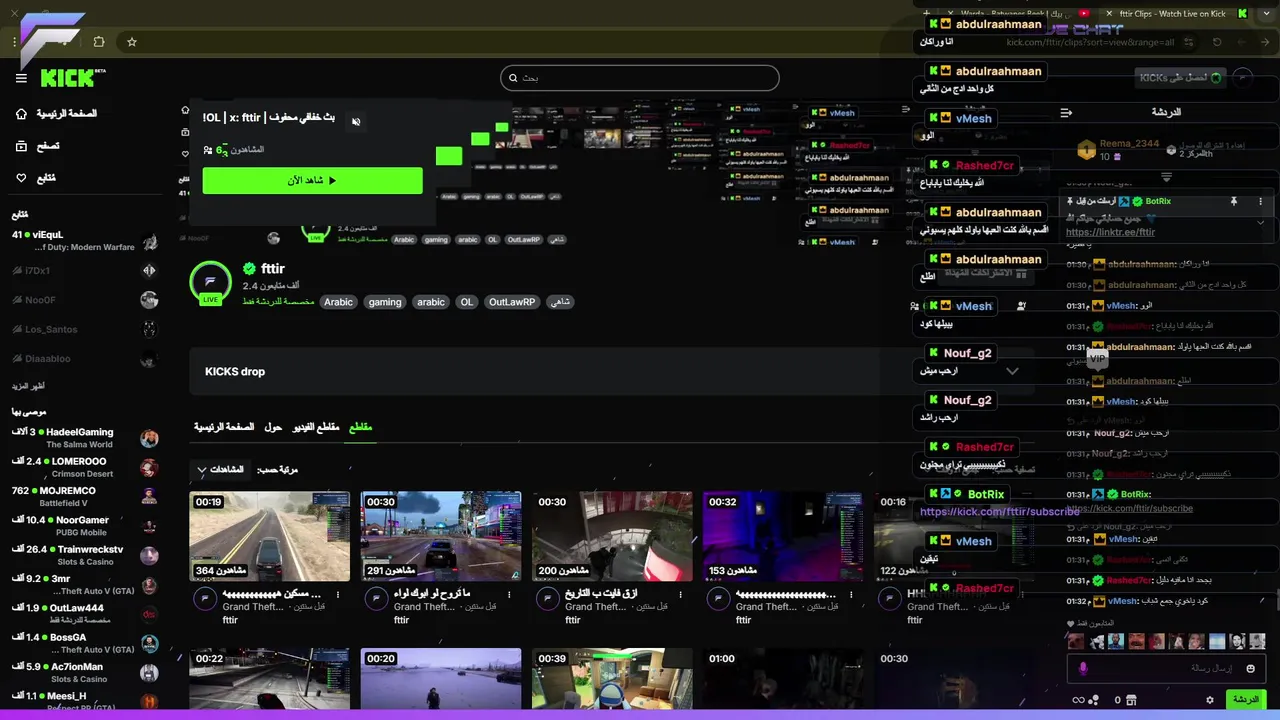Open options menu of the 291-view clip
The height and width of the screenshot is (720, 1280).
(x=509, y=594)
